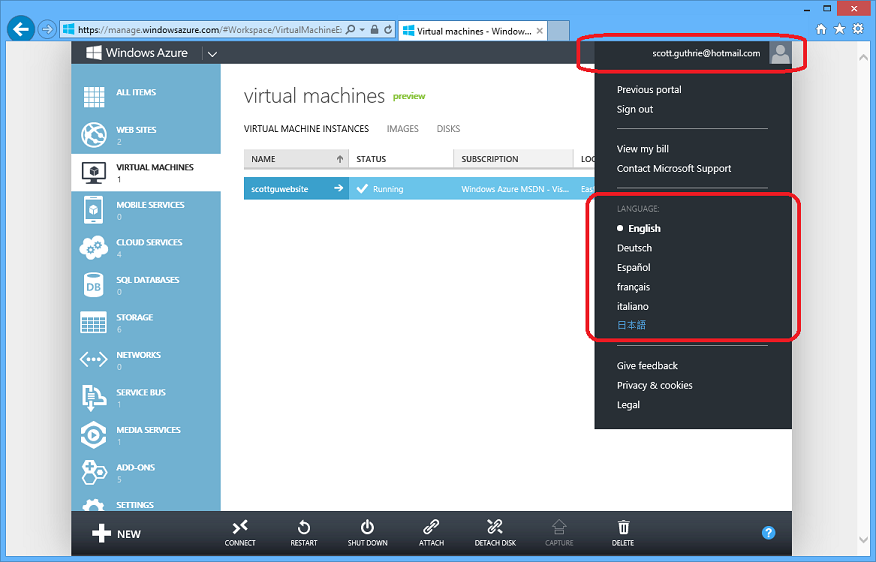
Task: Open the Legal link
Action: click(628, 405)
